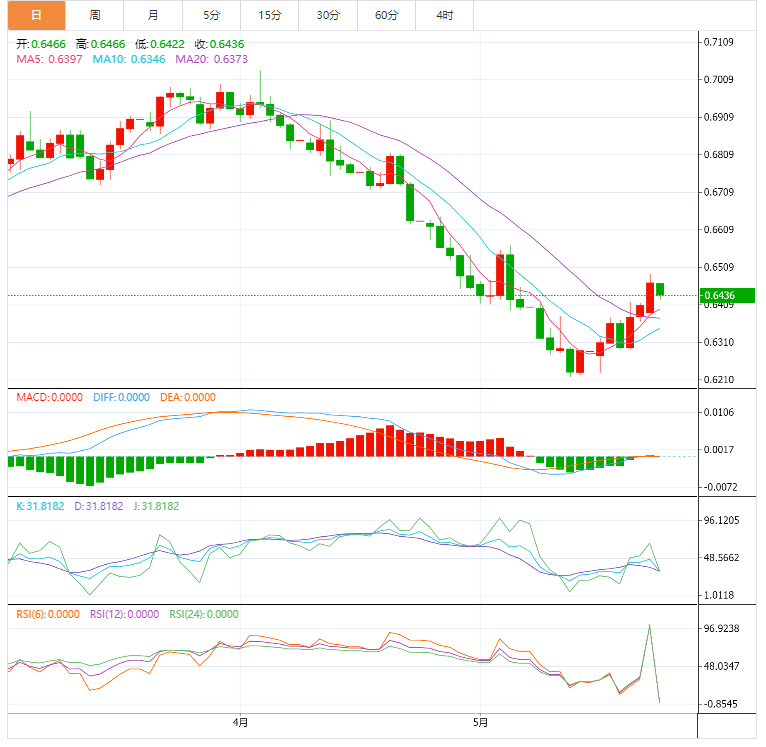
Task: Click the 0.6609 price axis label
Action: [x=719, y=230]
